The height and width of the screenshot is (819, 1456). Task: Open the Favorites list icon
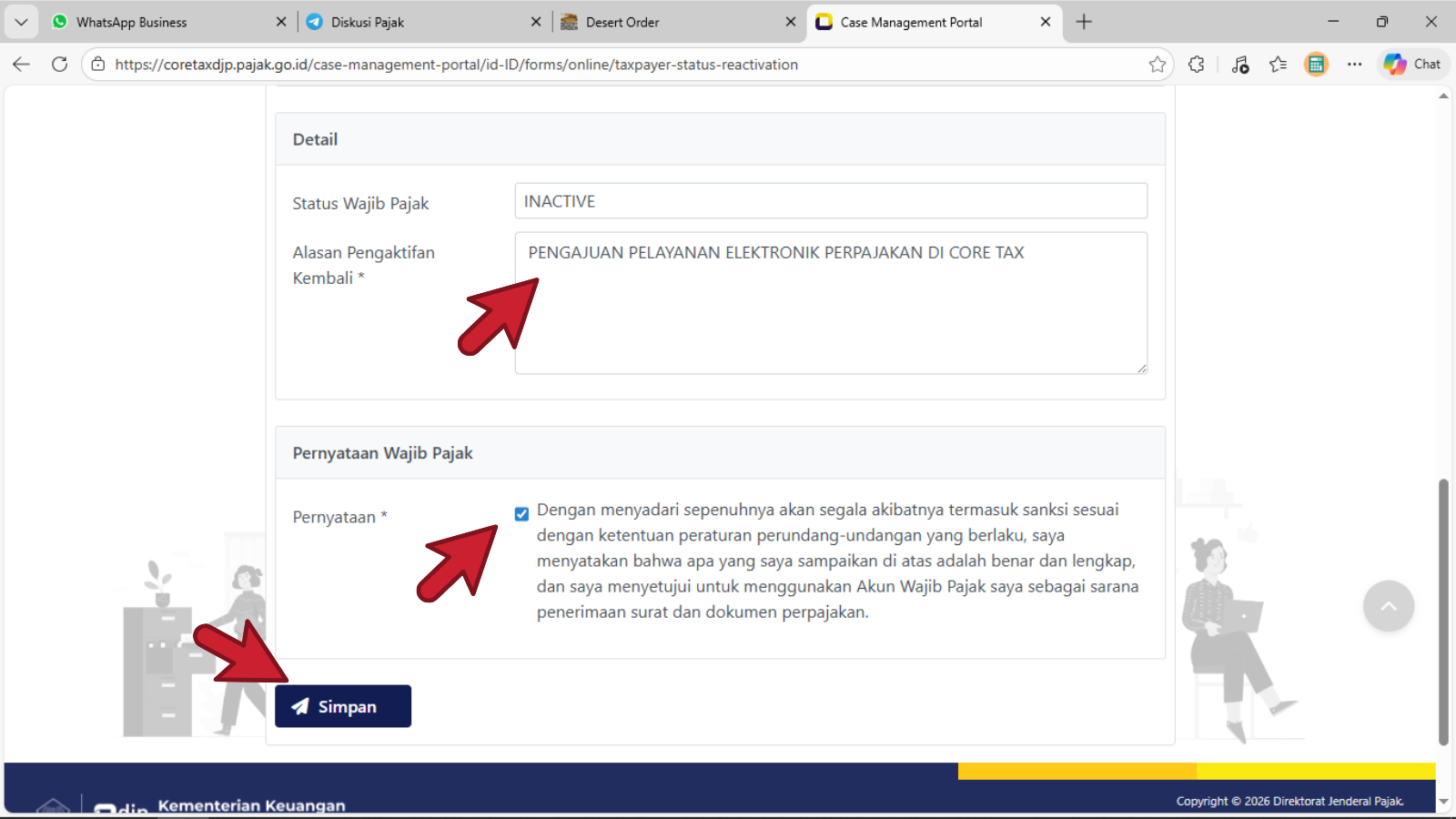point(1278,64)
